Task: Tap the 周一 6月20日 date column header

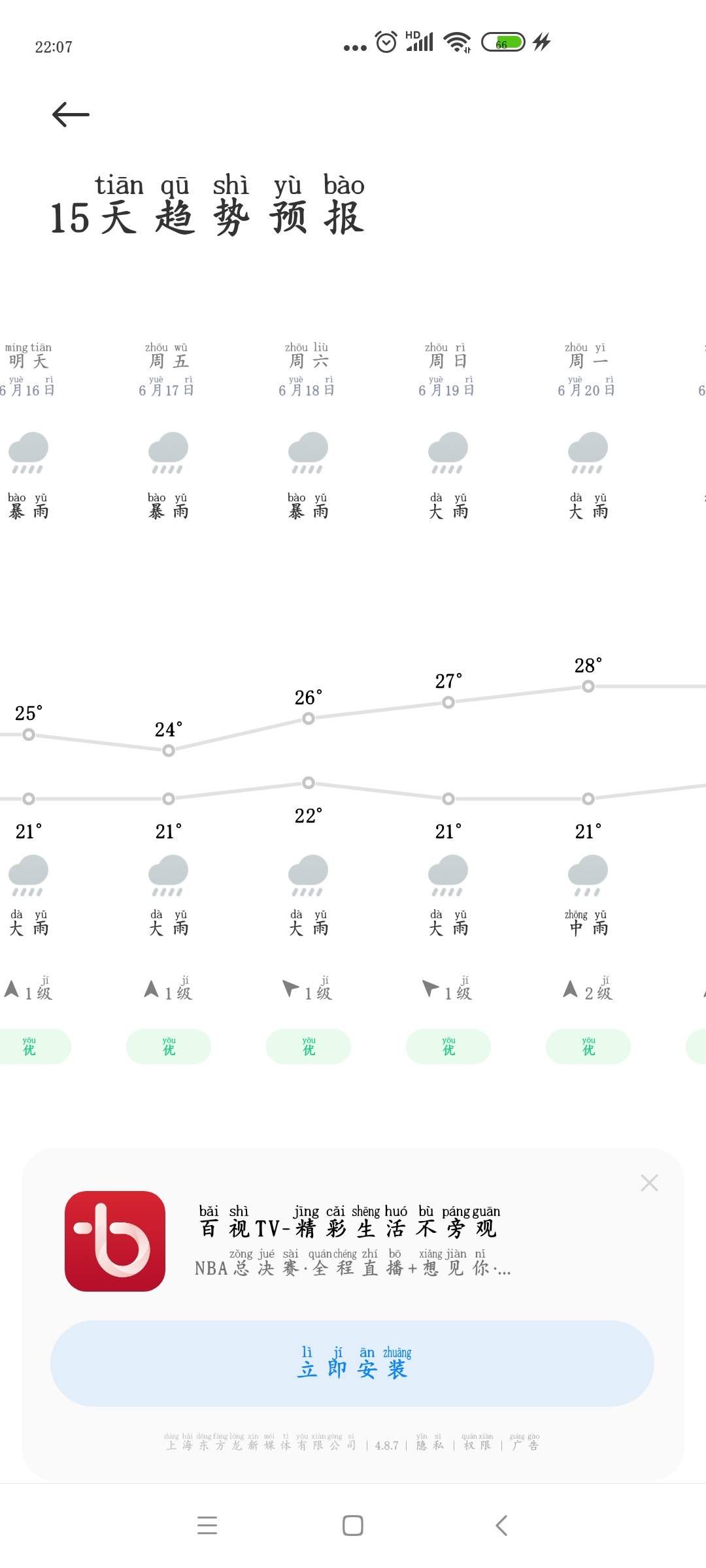Action: [x=587, y=370]
